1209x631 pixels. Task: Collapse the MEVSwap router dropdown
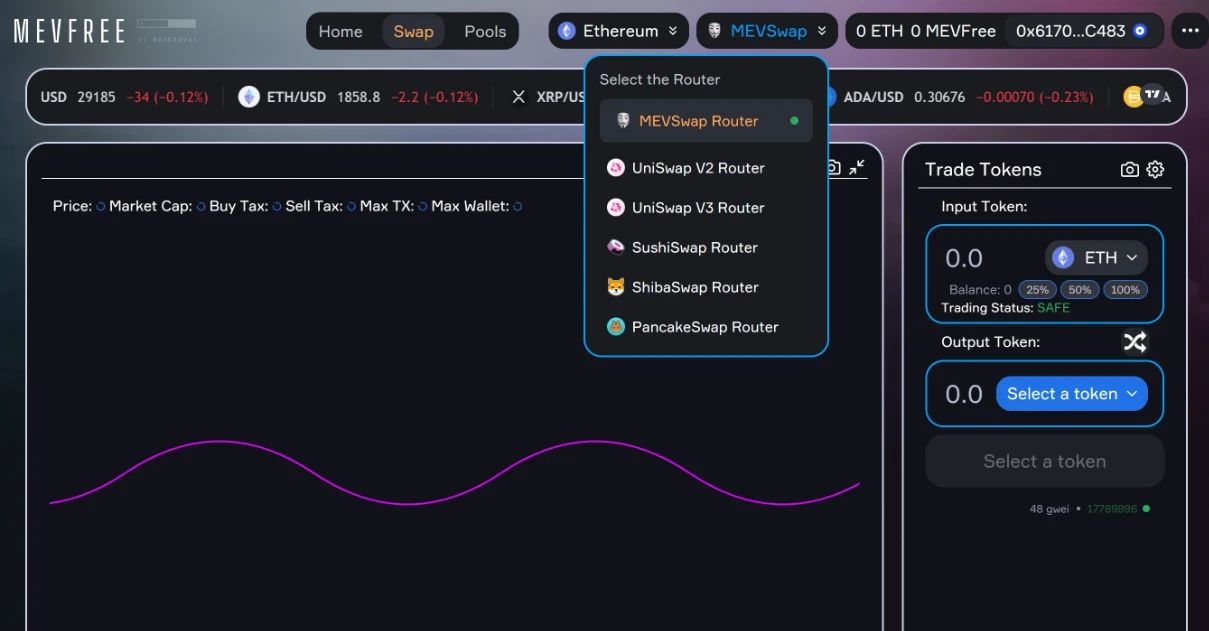tap(767, 31)
